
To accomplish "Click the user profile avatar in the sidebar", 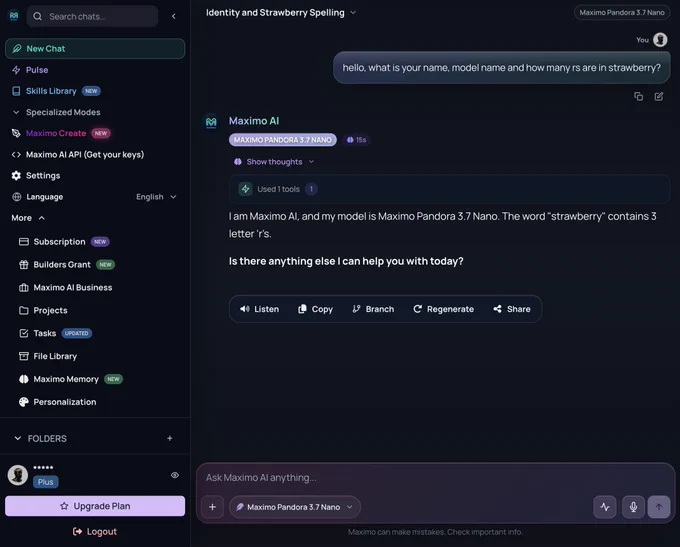I will pyautogui.click(x=18, y=475).
